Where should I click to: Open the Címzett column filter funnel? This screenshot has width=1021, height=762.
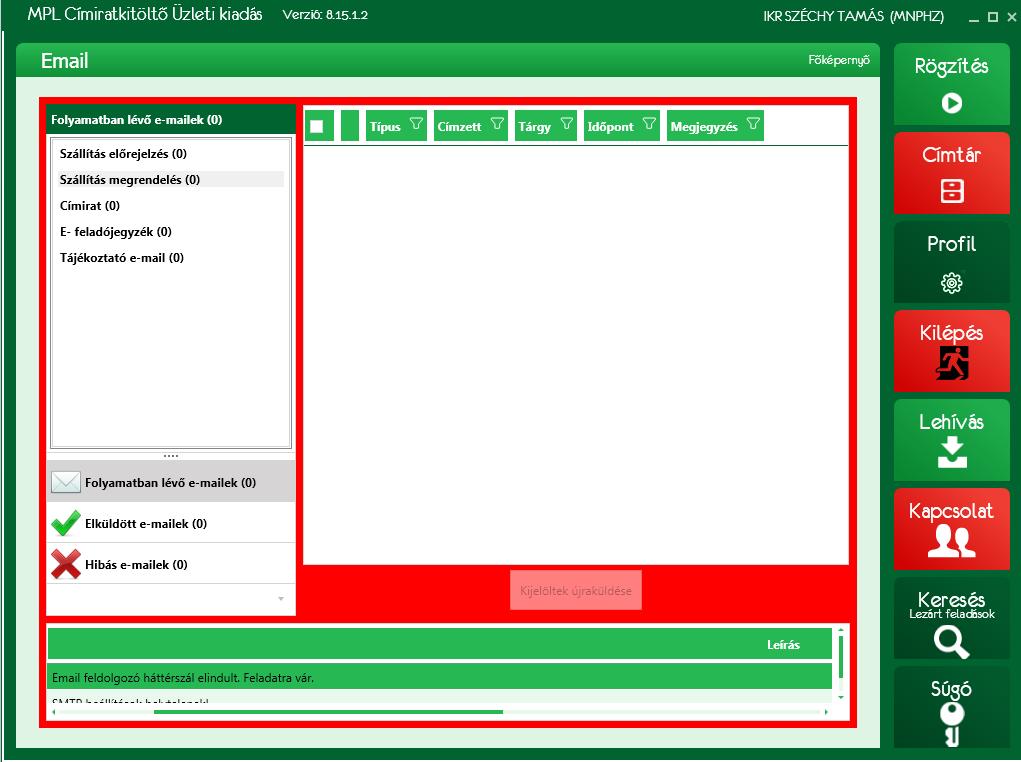click(x=497, y=124)
